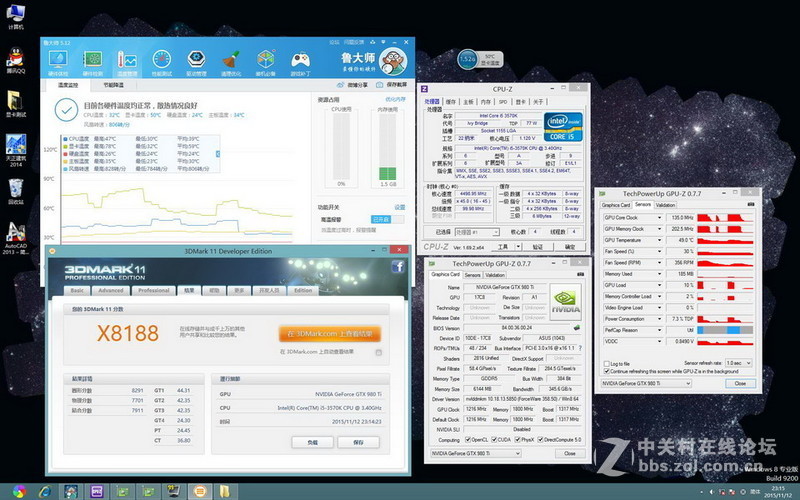This screenshot has height=500, width=800.
Task: Toggle the DirectCompute 5.0 checkbox
Action: coord(540,439)
